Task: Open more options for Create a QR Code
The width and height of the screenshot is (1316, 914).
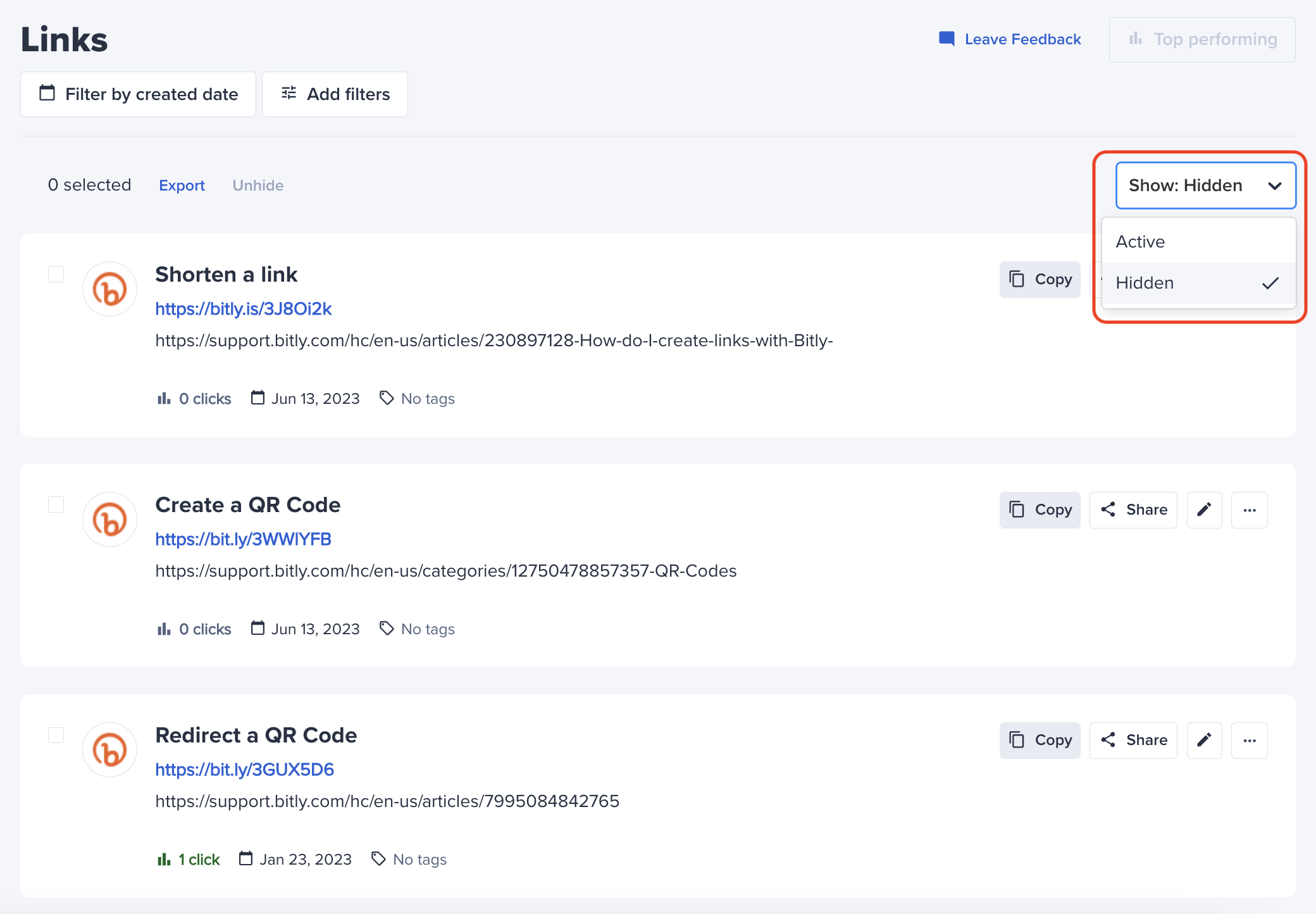Action: tap(1250, 510)
